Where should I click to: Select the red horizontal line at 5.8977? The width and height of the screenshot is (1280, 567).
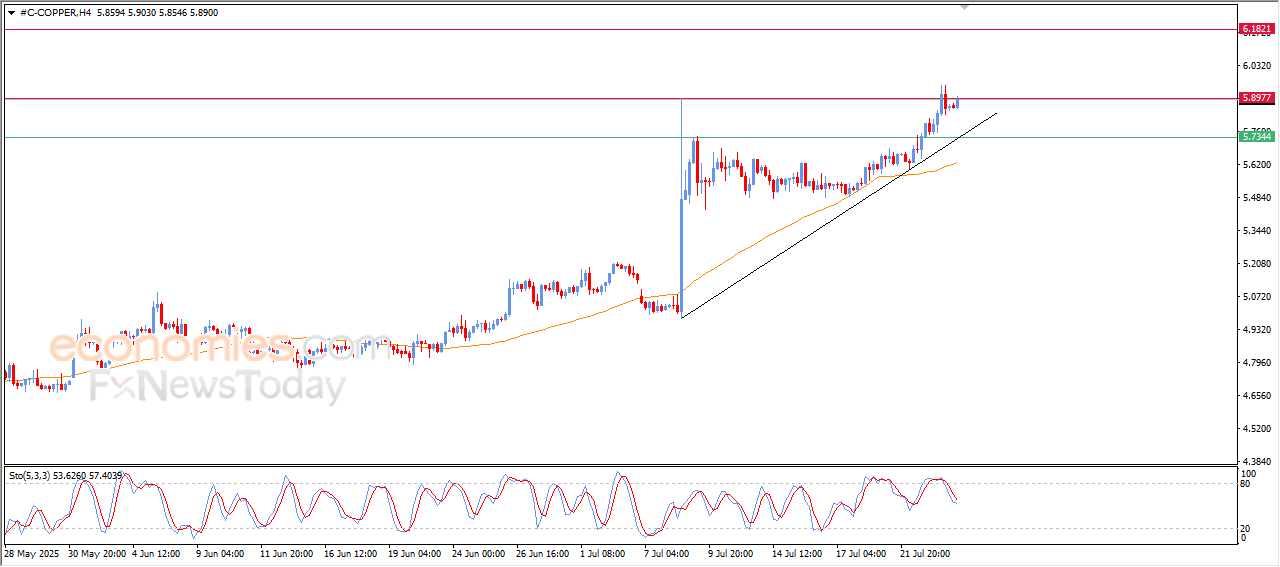coord(620,98)
